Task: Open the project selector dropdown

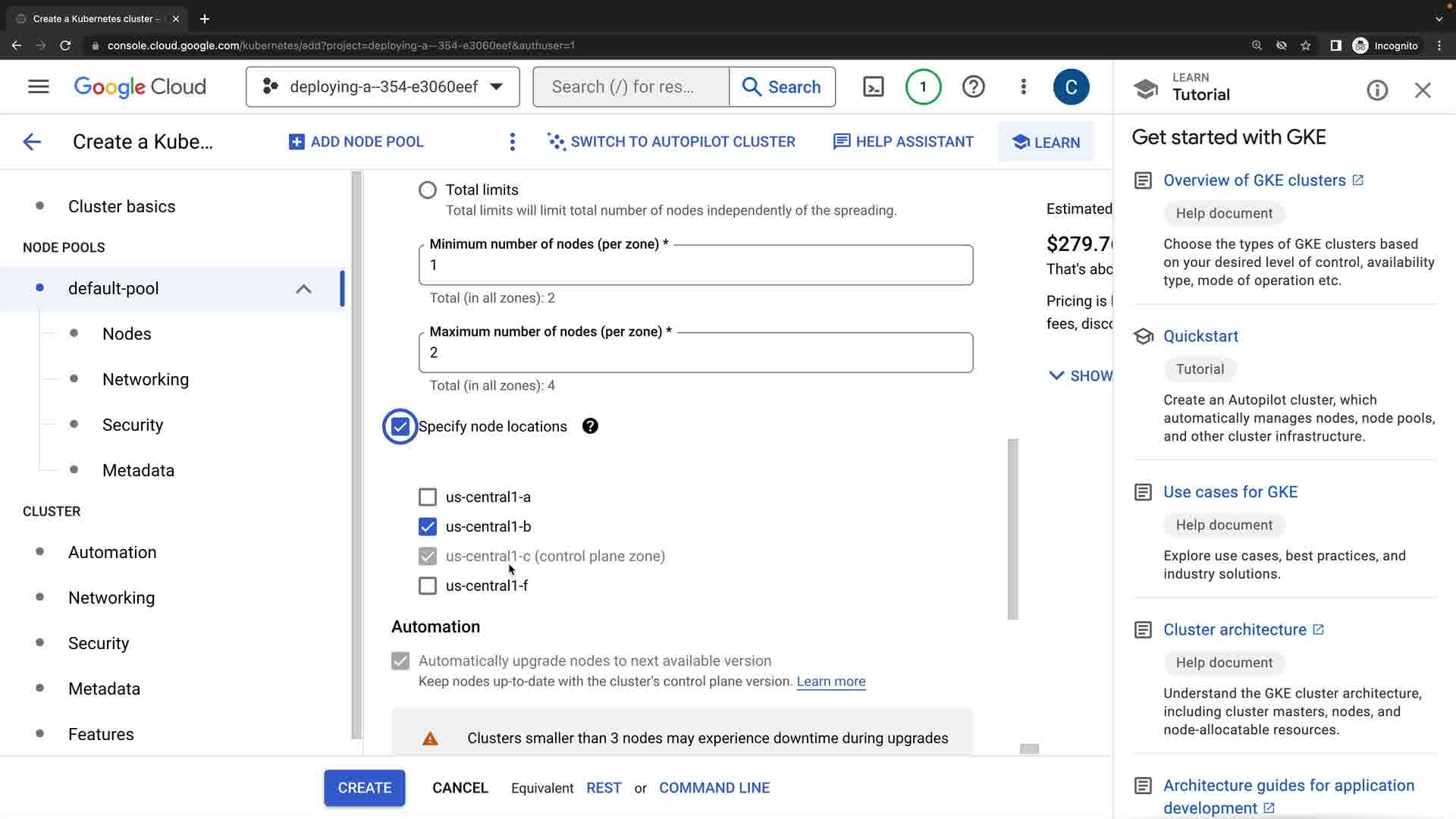Action: (383, 87)
